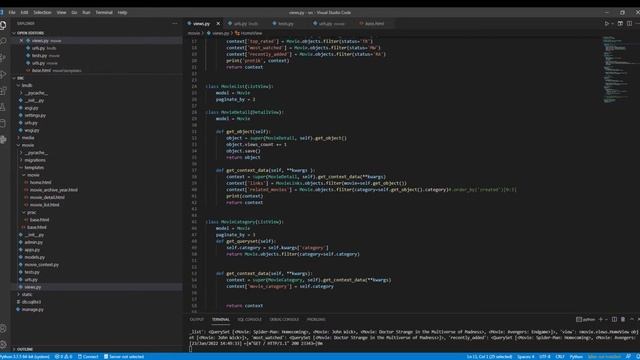Open the Help menu
Image resolution: width=640 pixels, height=360 pixels.
click(x=122, y=13)
